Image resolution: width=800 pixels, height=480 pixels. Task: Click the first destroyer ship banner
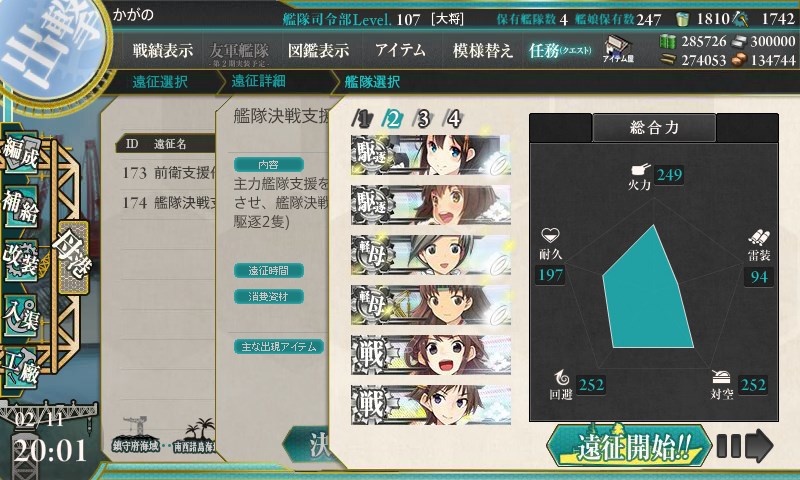(x=431, y=155)
